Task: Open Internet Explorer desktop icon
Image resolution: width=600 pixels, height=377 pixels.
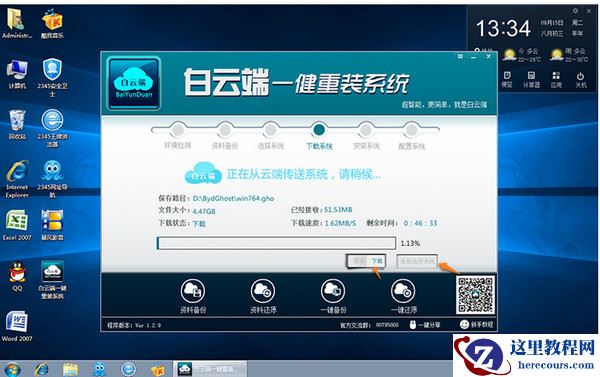Action: [17, 179]
